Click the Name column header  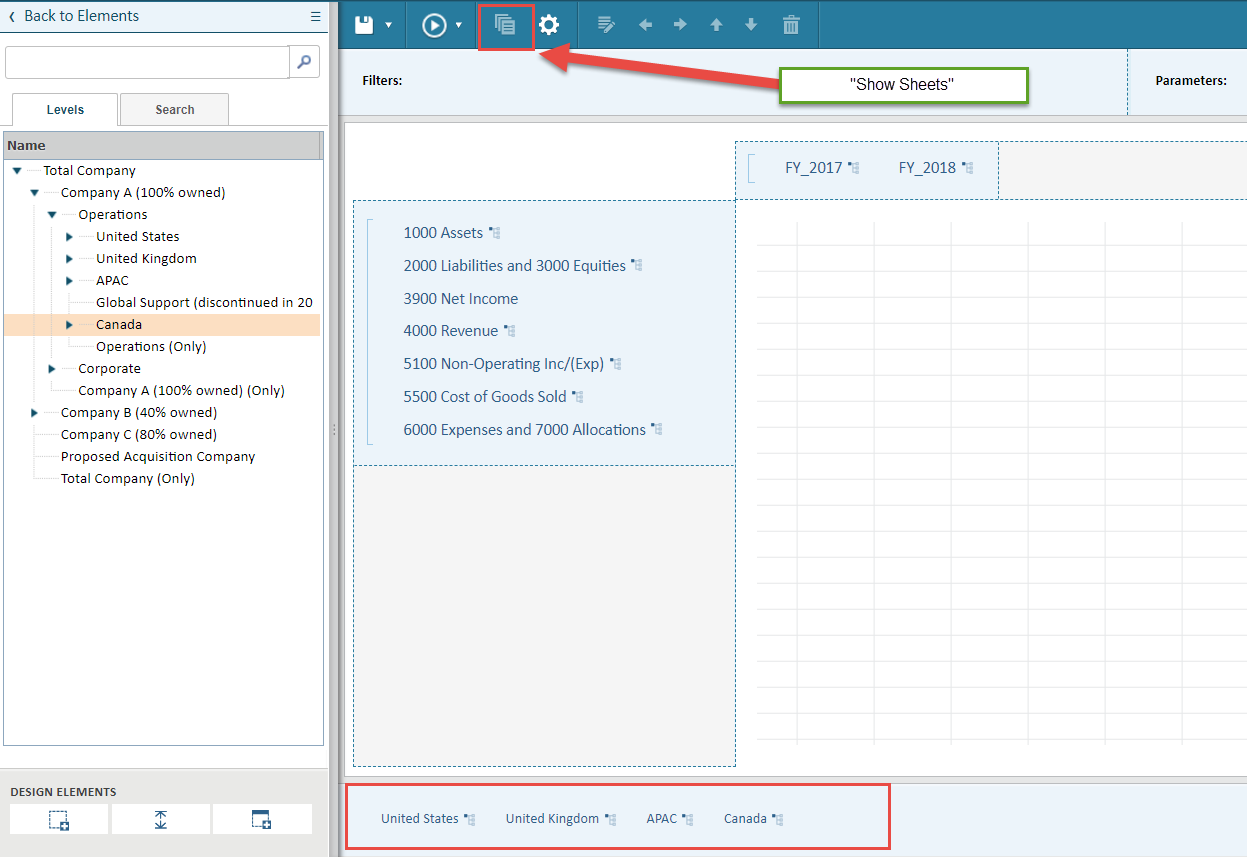pyautogui.click(x=162, y=146)
